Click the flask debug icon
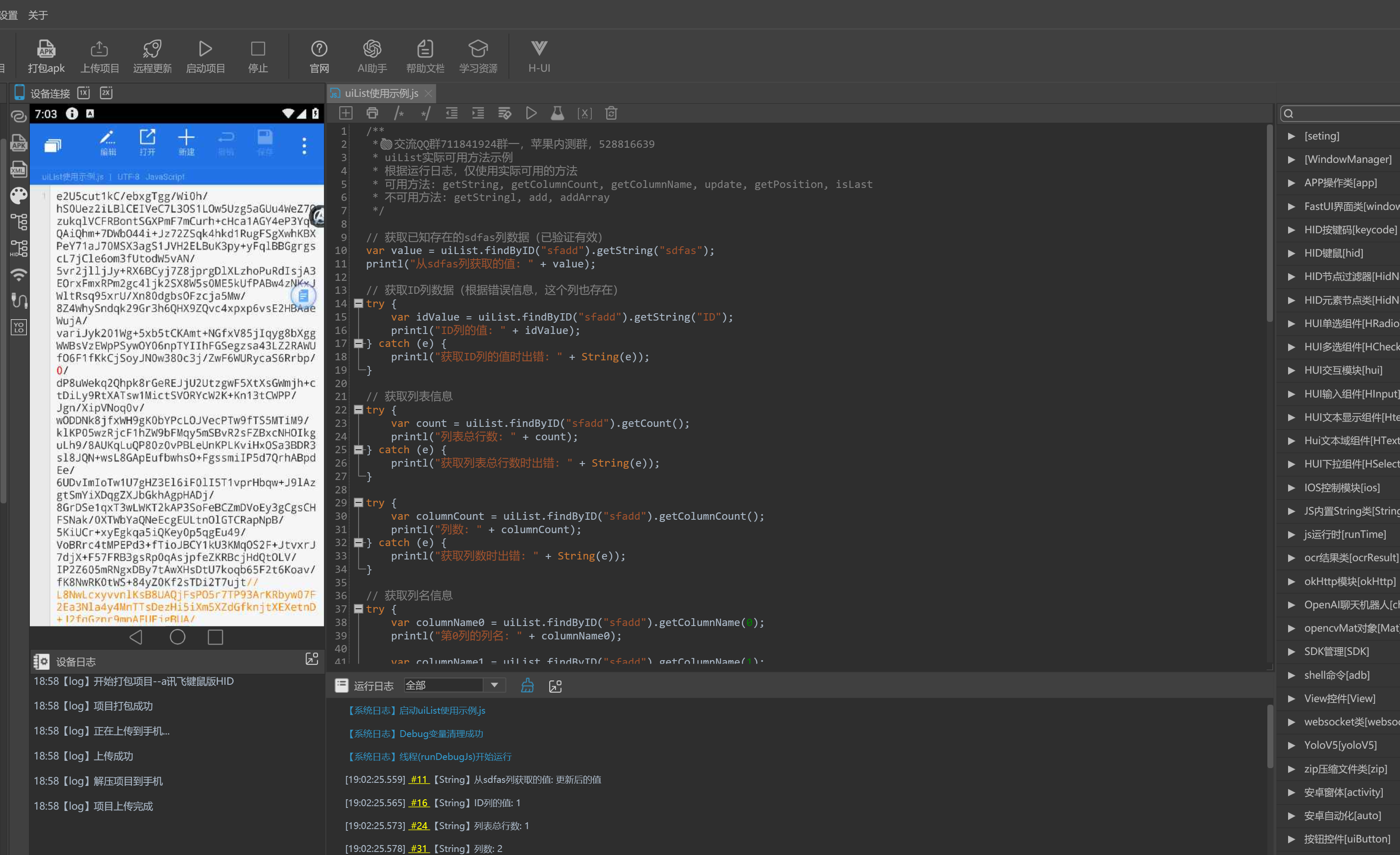The image size is (1400, 855). tap(557, 113)
